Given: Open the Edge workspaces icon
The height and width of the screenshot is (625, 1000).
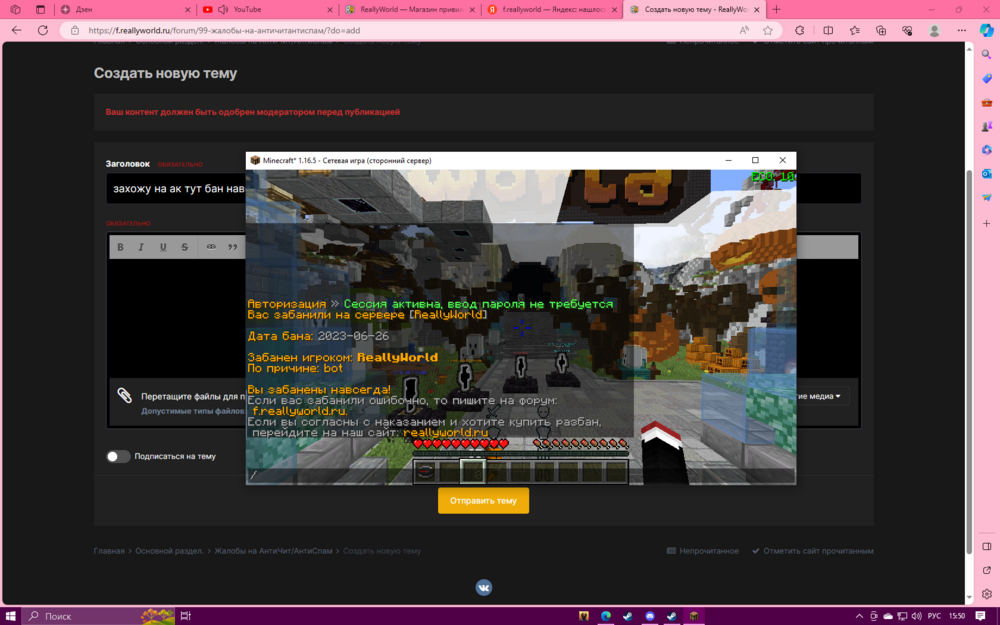Looking at the screenshot, I should click(x=15, y=10).
